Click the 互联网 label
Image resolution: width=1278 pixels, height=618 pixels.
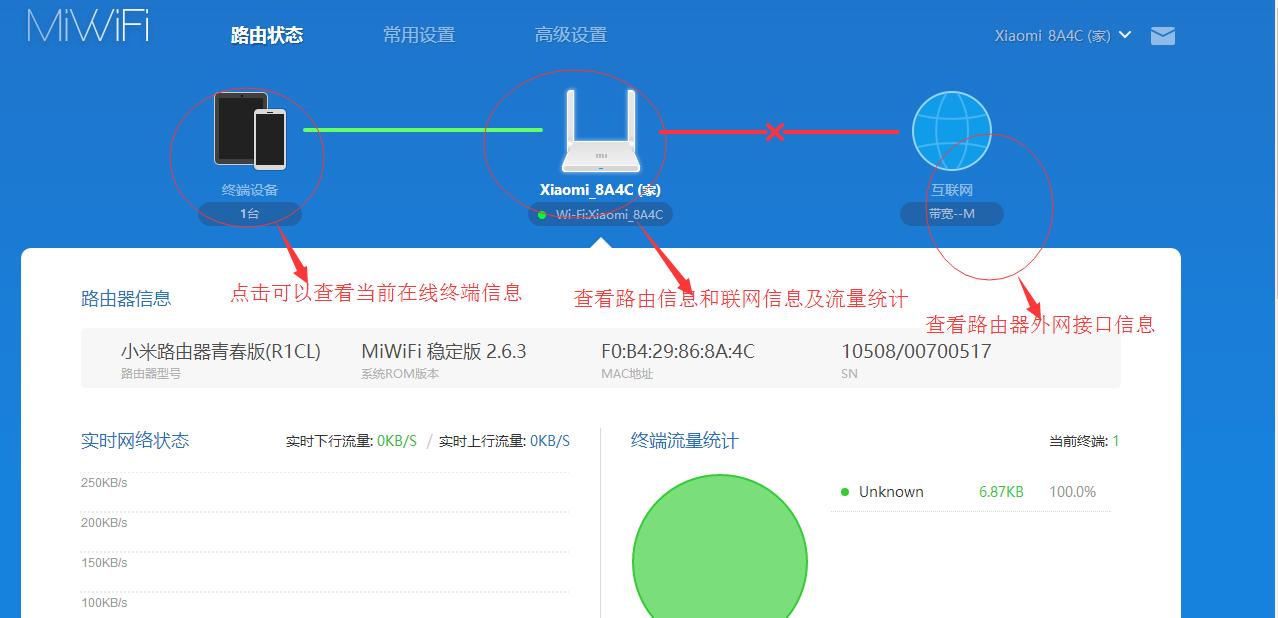tap(952, 189)
